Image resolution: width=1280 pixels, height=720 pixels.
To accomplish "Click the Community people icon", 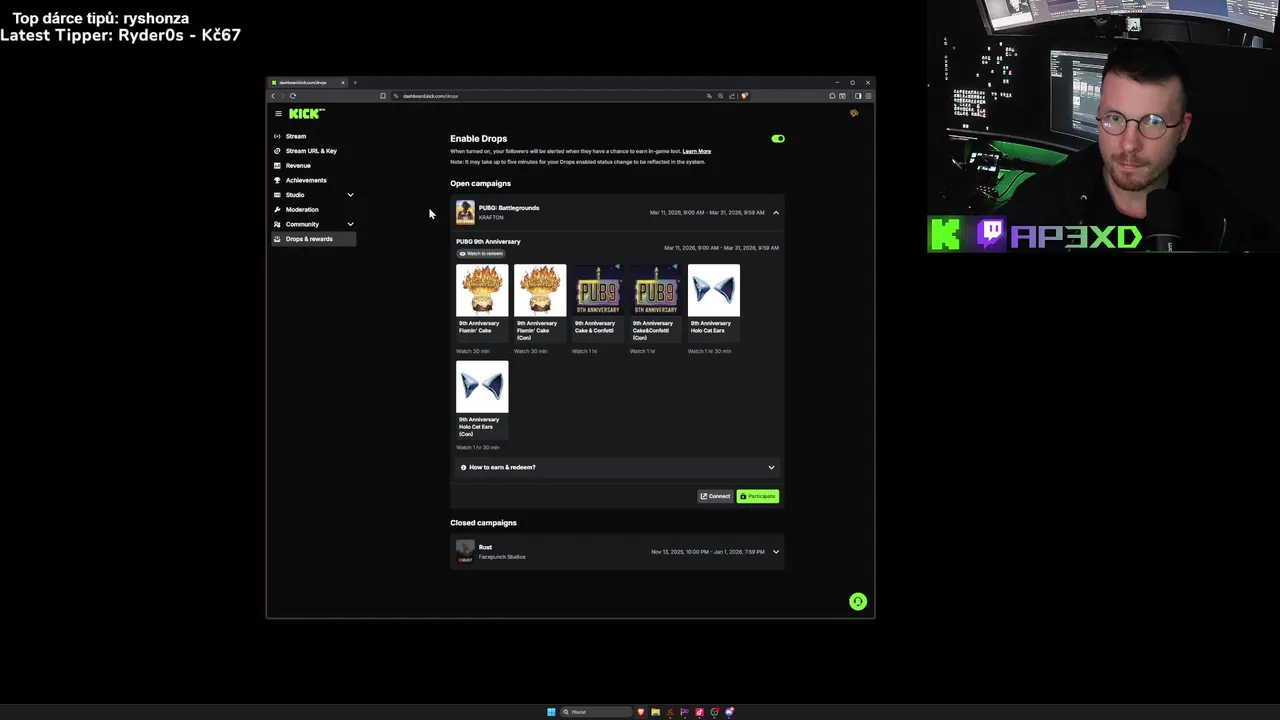I will [x=277, y=224].
